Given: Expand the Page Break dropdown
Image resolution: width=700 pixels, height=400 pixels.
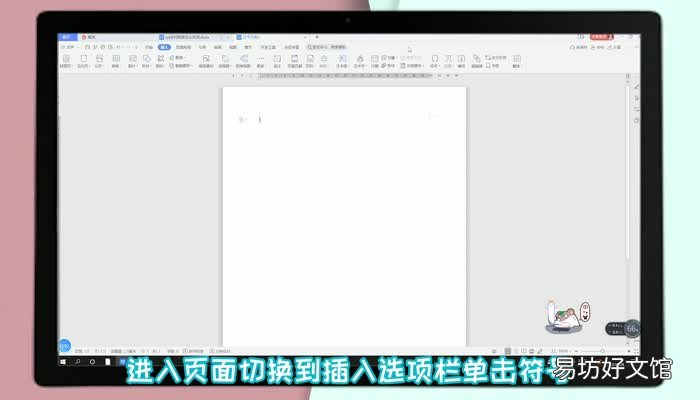Looking at the screenshot, I should click(99, 66).
